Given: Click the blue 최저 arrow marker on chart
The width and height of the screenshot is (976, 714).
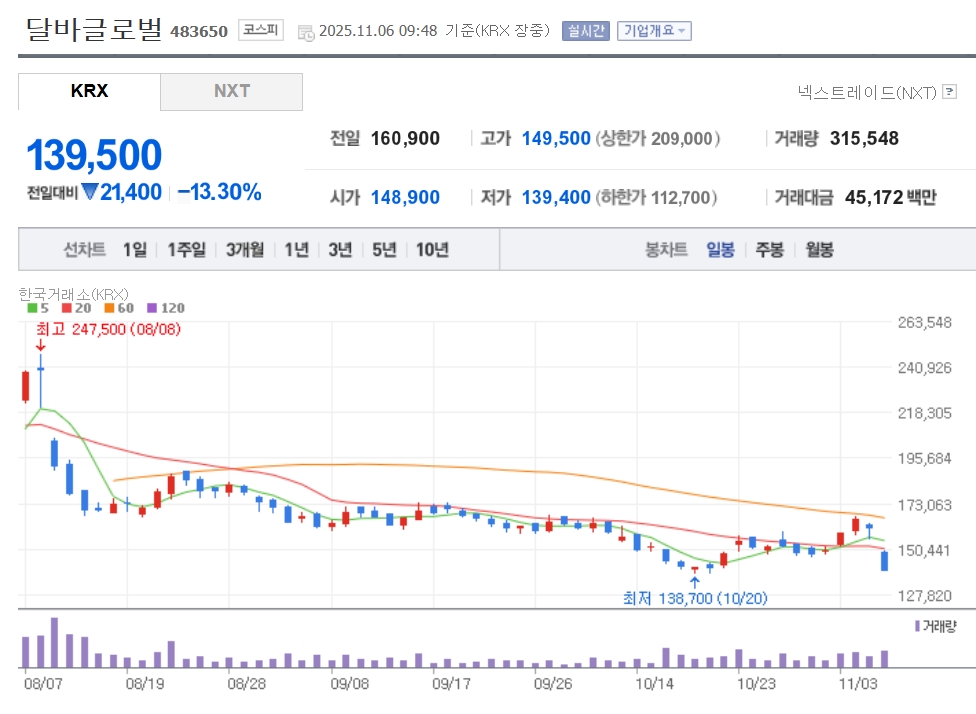Looking at the screenshot, I should [x=694, y=581].
